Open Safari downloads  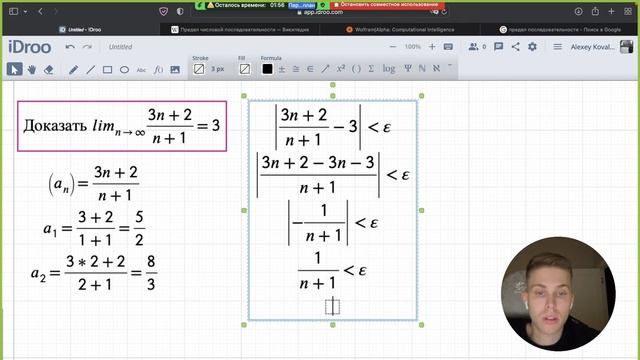[x=579, y=11]
